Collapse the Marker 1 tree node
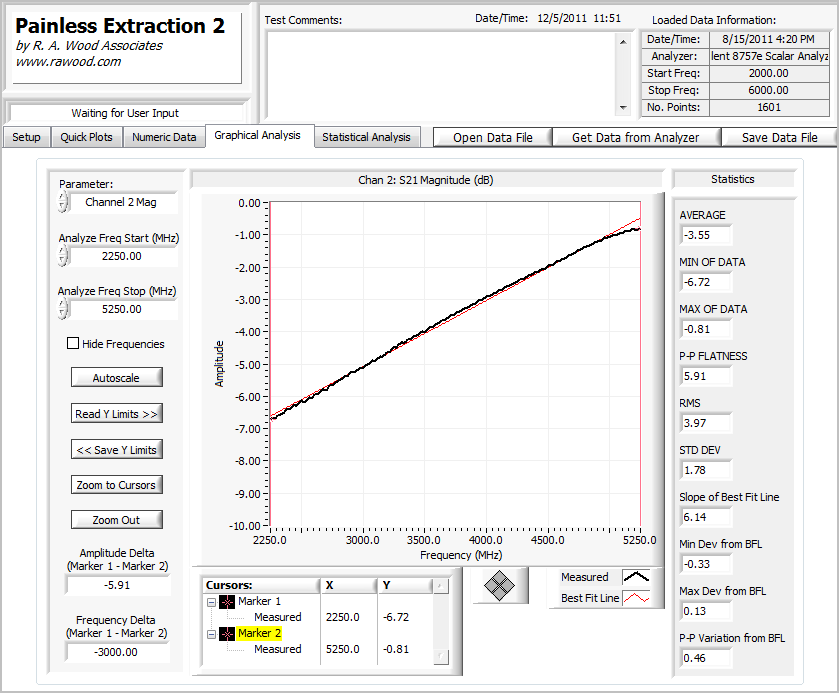This screenshot has height=693, width=839. pos(211,602)
